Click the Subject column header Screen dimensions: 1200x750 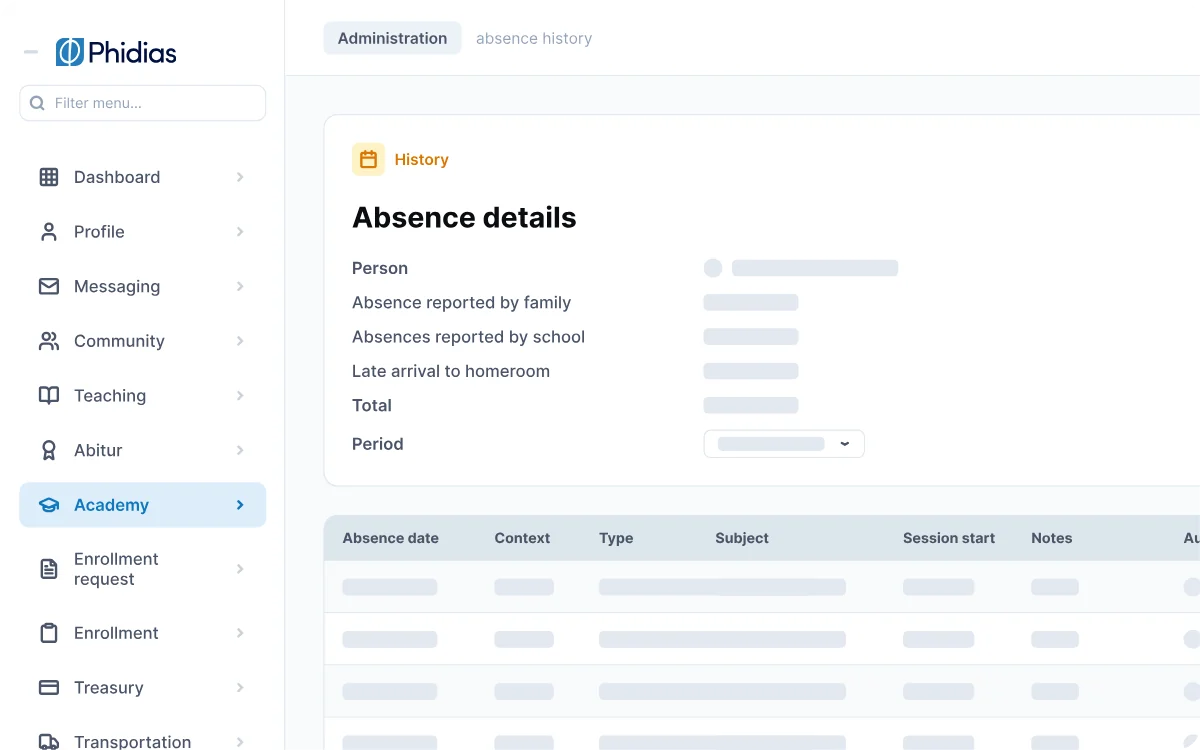[x=742, y=538]
